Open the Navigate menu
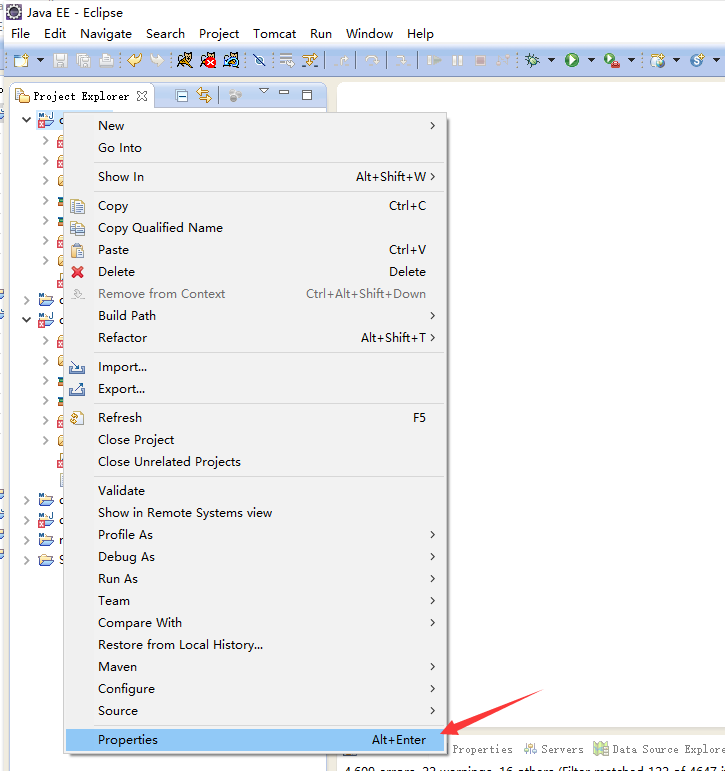Image resolution: width=725 pixels, height=771 pixels. 106,34
